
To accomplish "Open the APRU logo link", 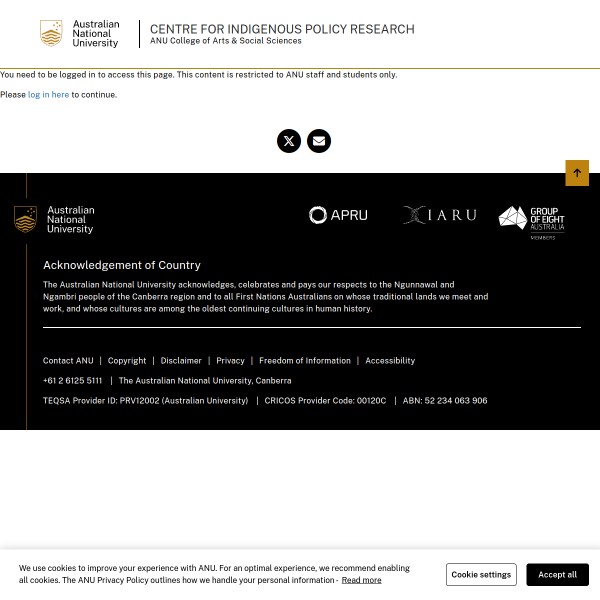I will coord(338,215).
